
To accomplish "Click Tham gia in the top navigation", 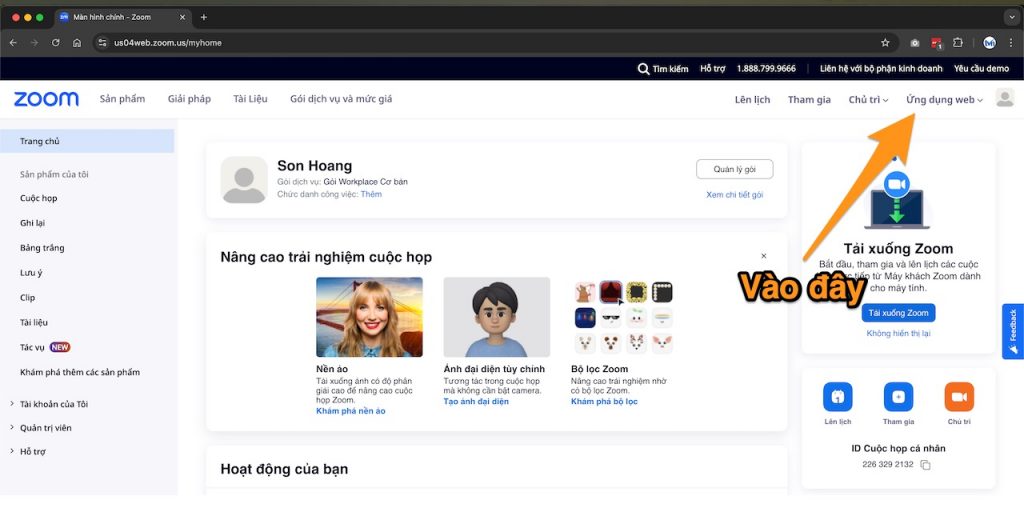I will pyautogui.click(x=809, y=99).
